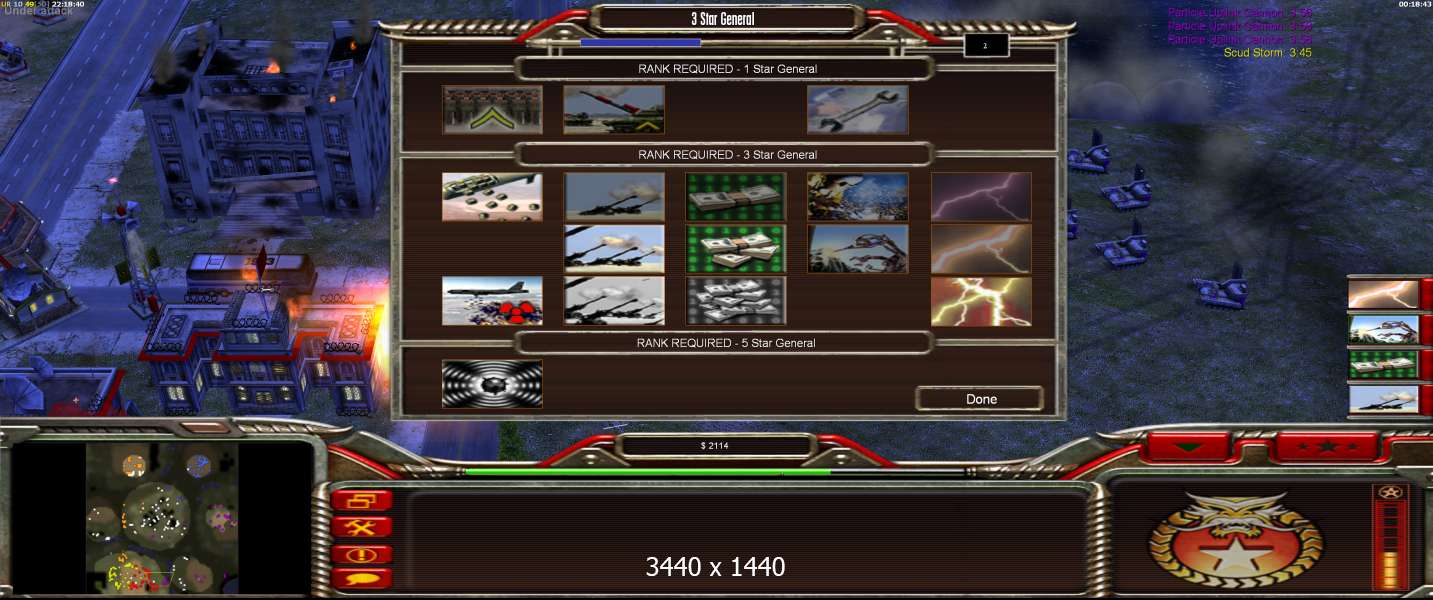Choose the 5 Star EMP pulse power
Image resolution: width=1433 pixels, height=600 pixels.
coord(492,384)
